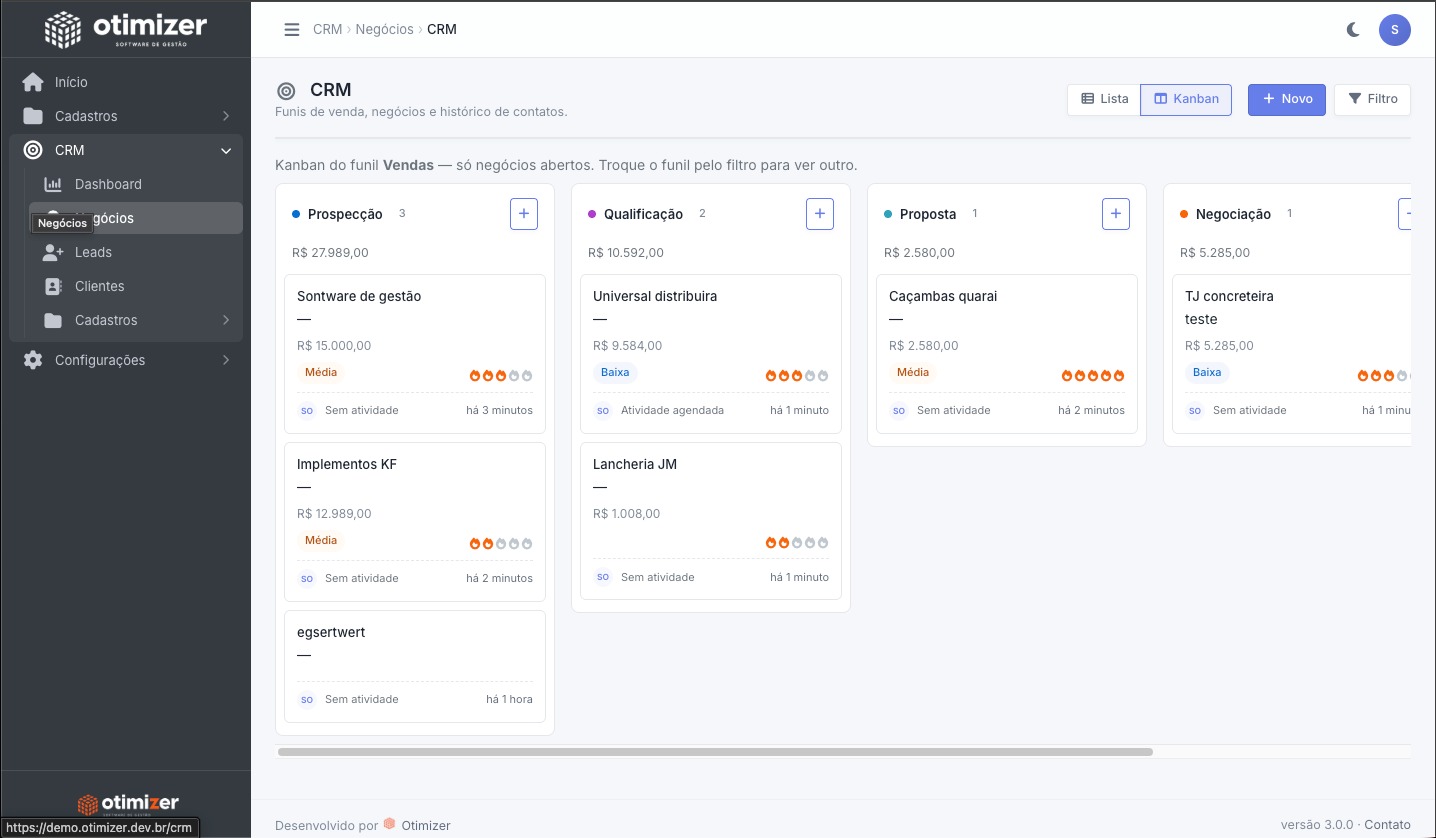The width and height of the screenshot is (1436, 838).
Task: Open the Filtro filter button
Action: pyautogui.click(x=1372, y=99)
